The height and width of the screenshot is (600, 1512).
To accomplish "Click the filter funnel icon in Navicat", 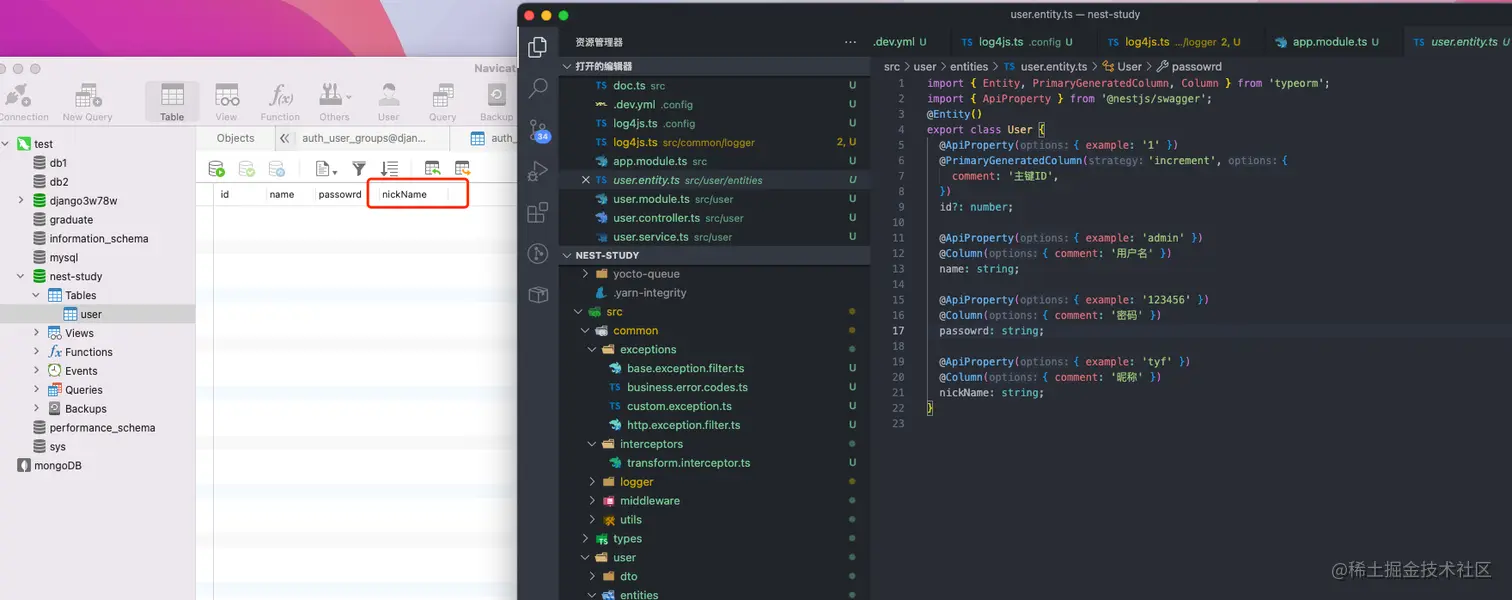I will point(358,169).
